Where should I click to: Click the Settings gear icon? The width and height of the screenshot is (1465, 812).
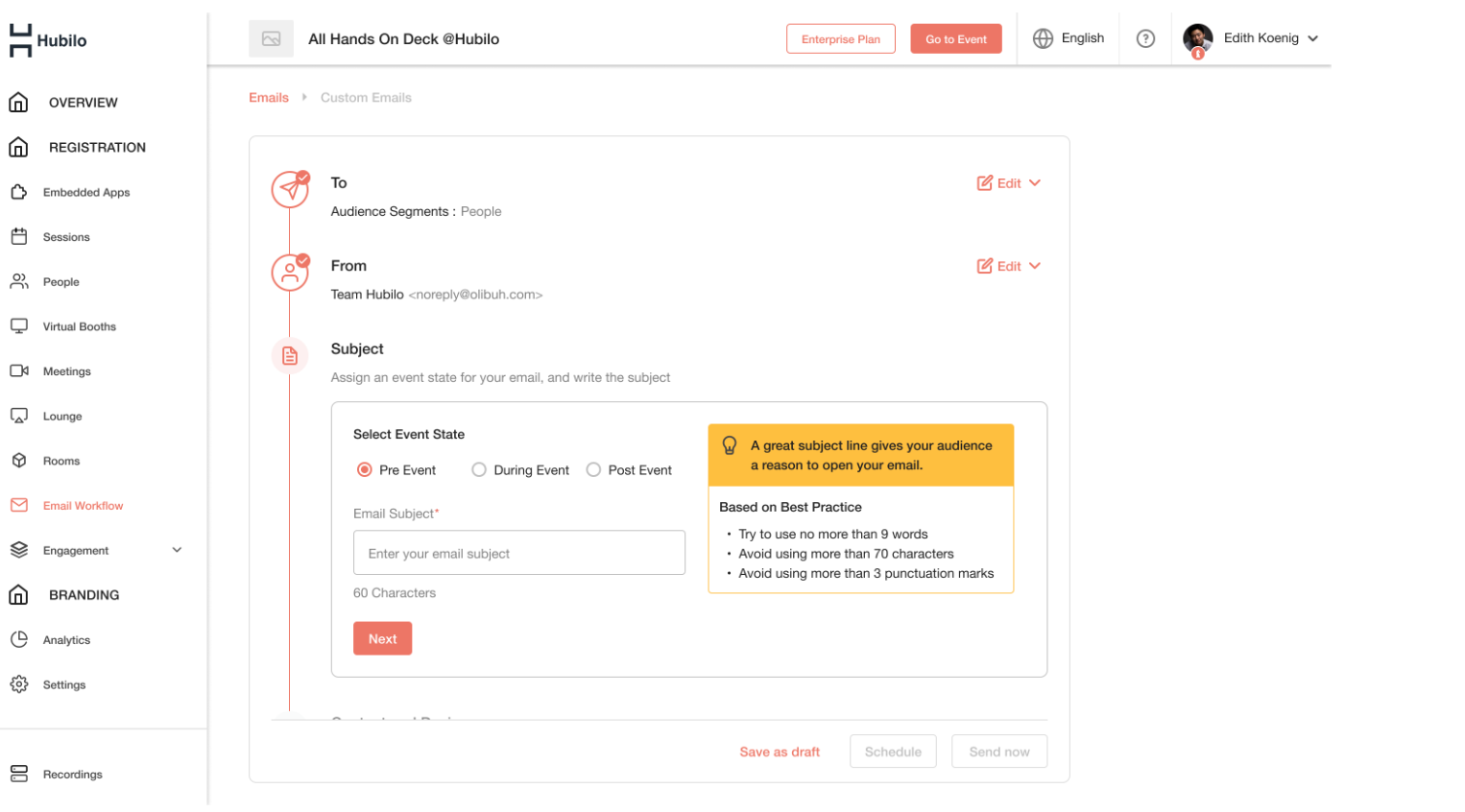(18, 684)
